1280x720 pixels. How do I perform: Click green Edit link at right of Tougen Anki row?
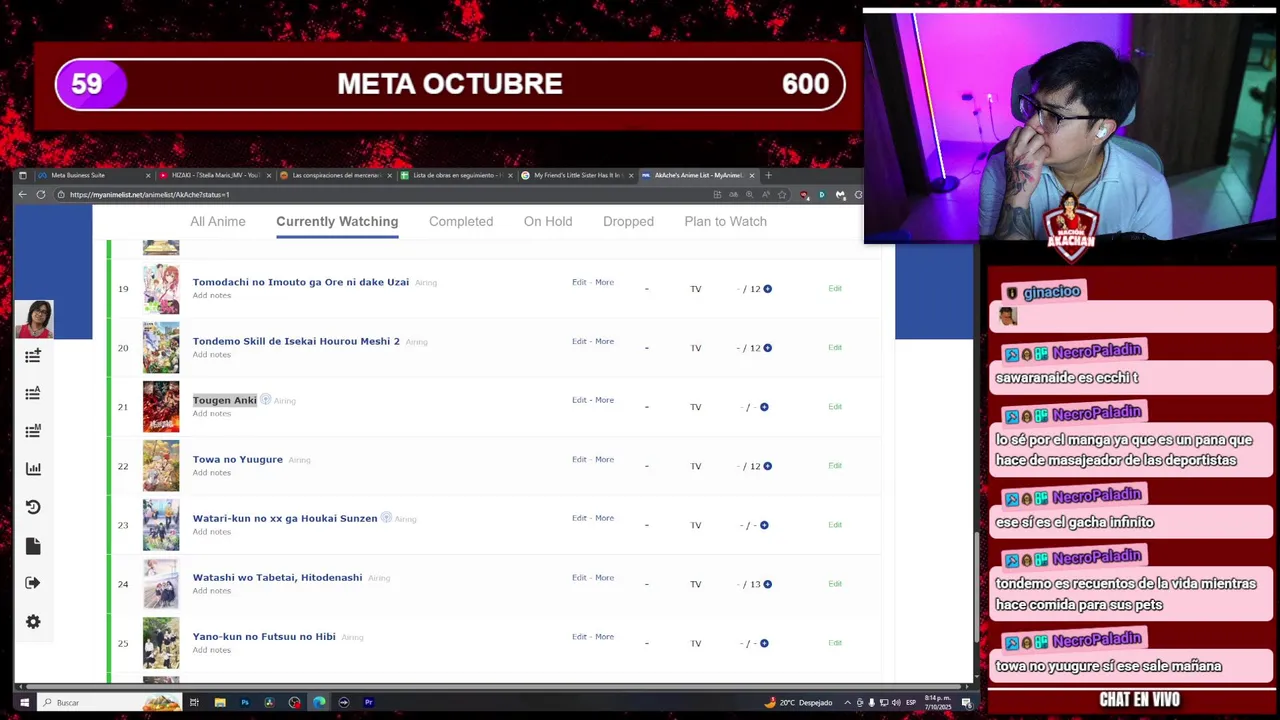pos(835,407)
